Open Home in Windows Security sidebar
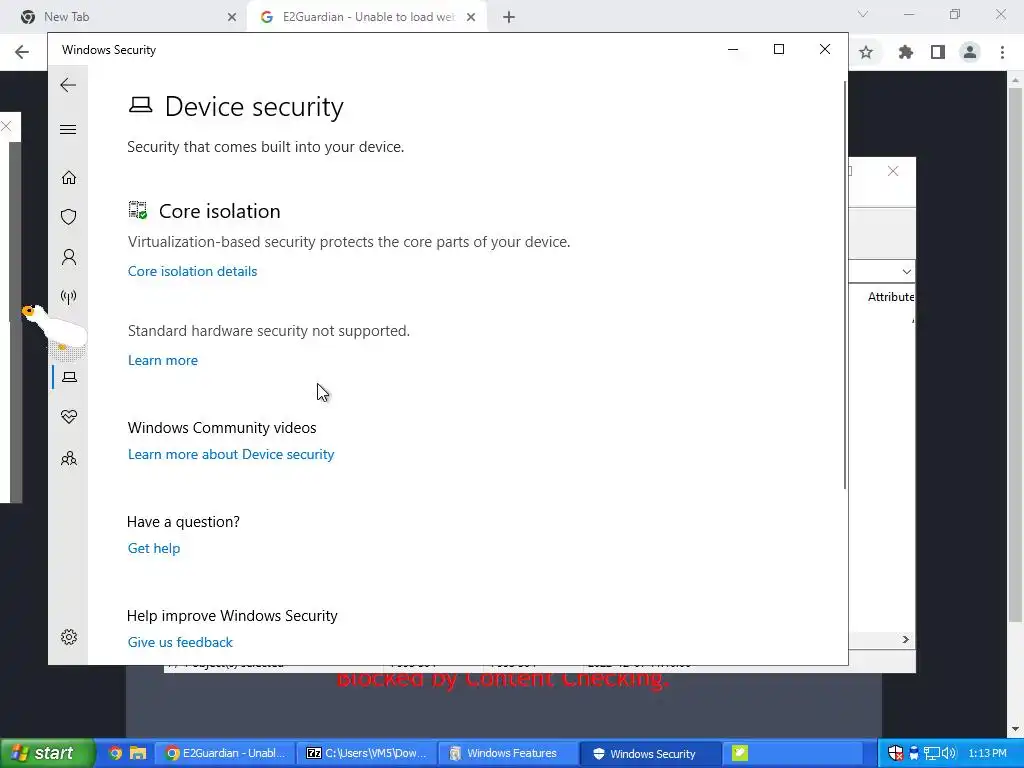 tap(69, 178)
